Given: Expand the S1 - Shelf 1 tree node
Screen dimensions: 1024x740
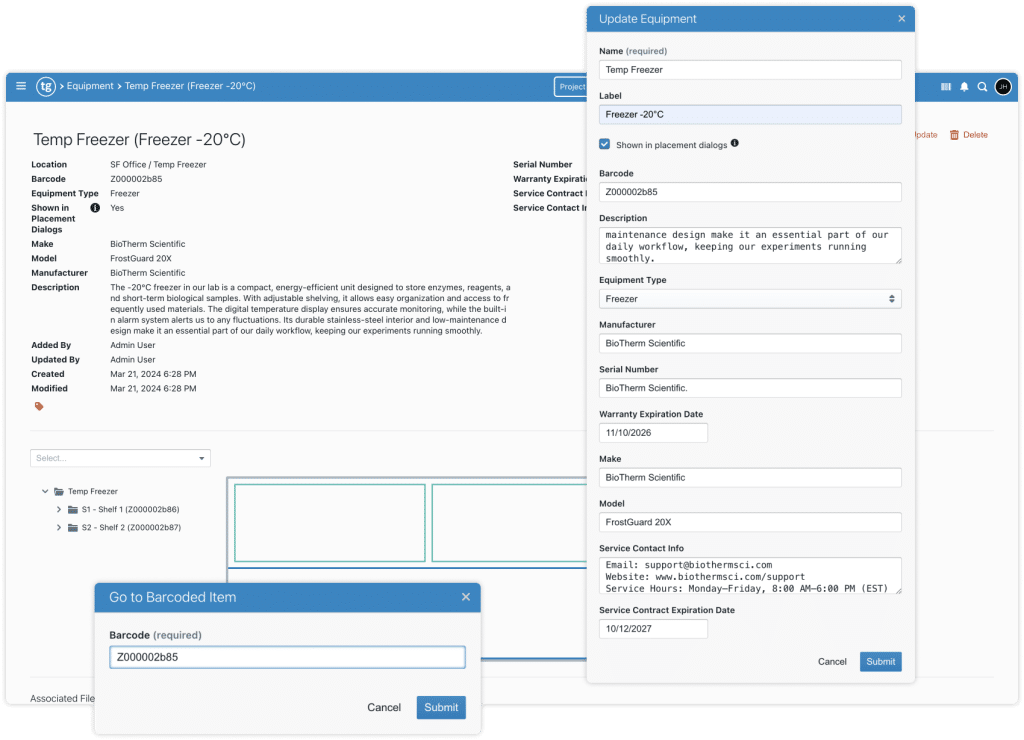Looking at the screenshot, I should [59, 510].
